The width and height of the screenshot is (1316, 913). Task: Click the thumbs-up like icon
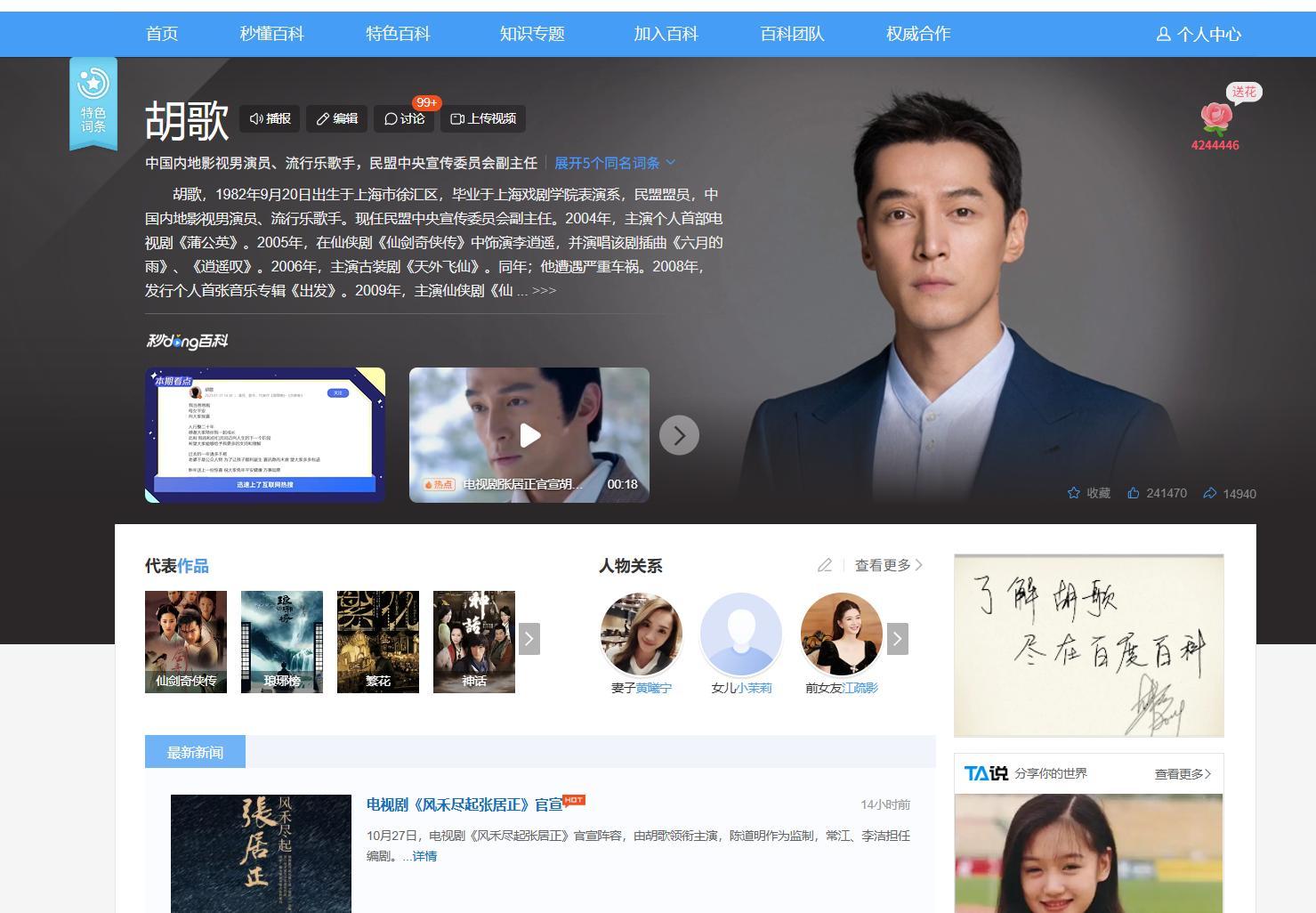click(1134, 493)
